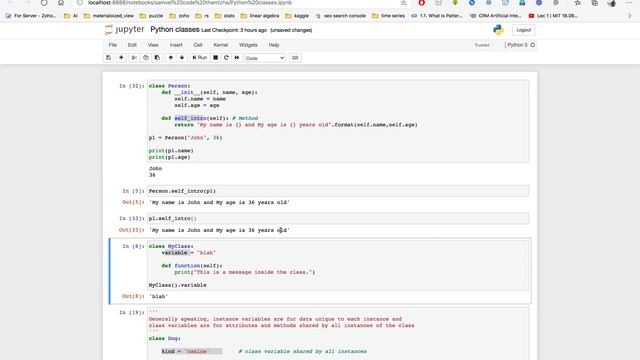Open the command palette keyboard icon

295,58
